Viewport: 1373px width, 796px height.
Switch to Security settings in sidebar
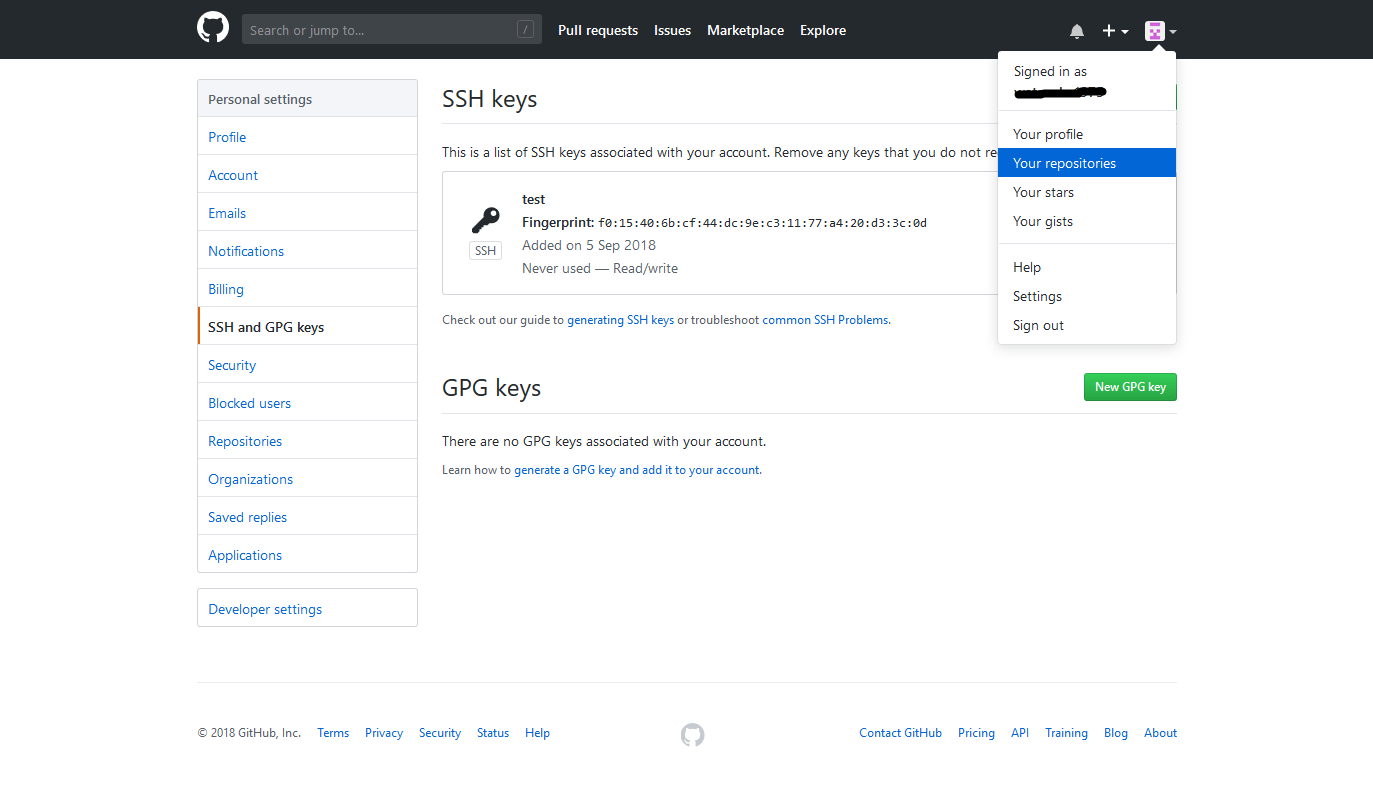[x=232, y=365]
